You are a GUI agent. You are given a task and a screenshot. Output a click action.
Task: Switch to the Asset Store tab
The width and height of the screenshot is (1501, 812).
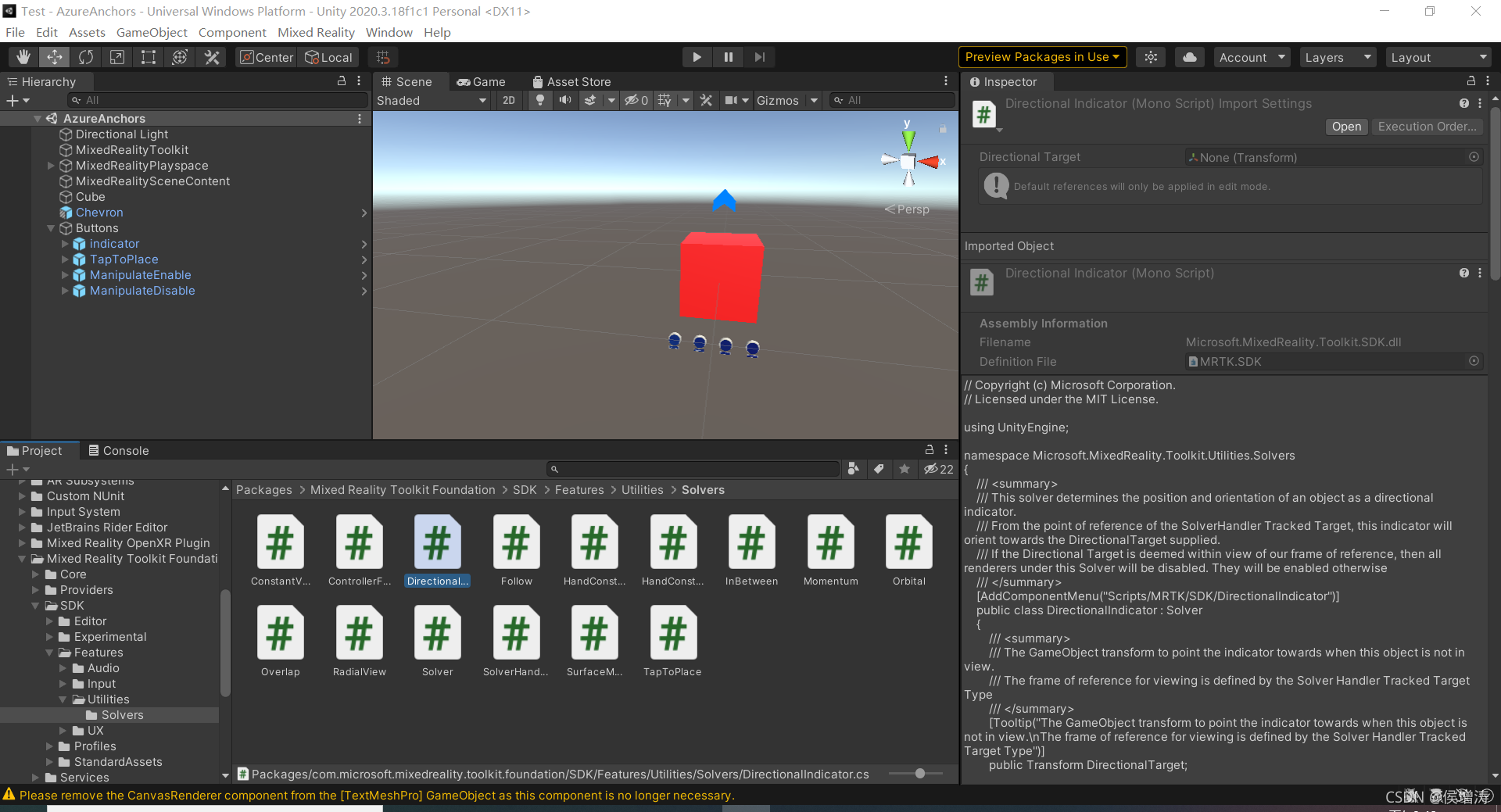[x=571, y=81]
